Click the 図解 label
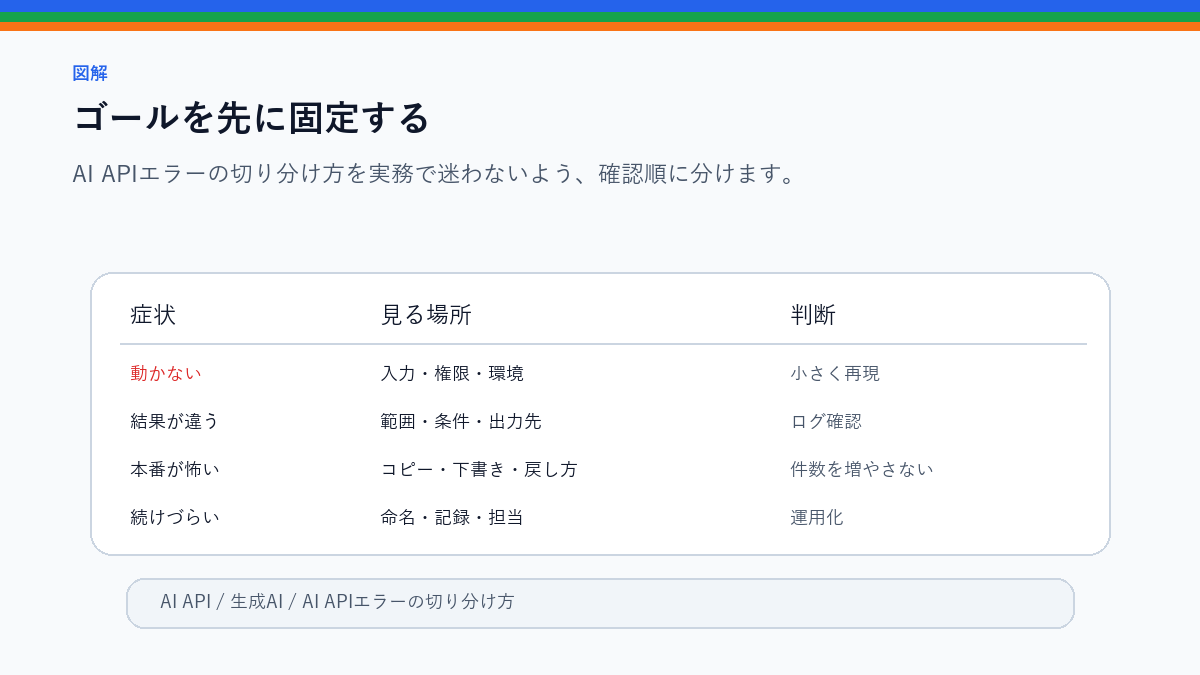 [x=90, y=73]
